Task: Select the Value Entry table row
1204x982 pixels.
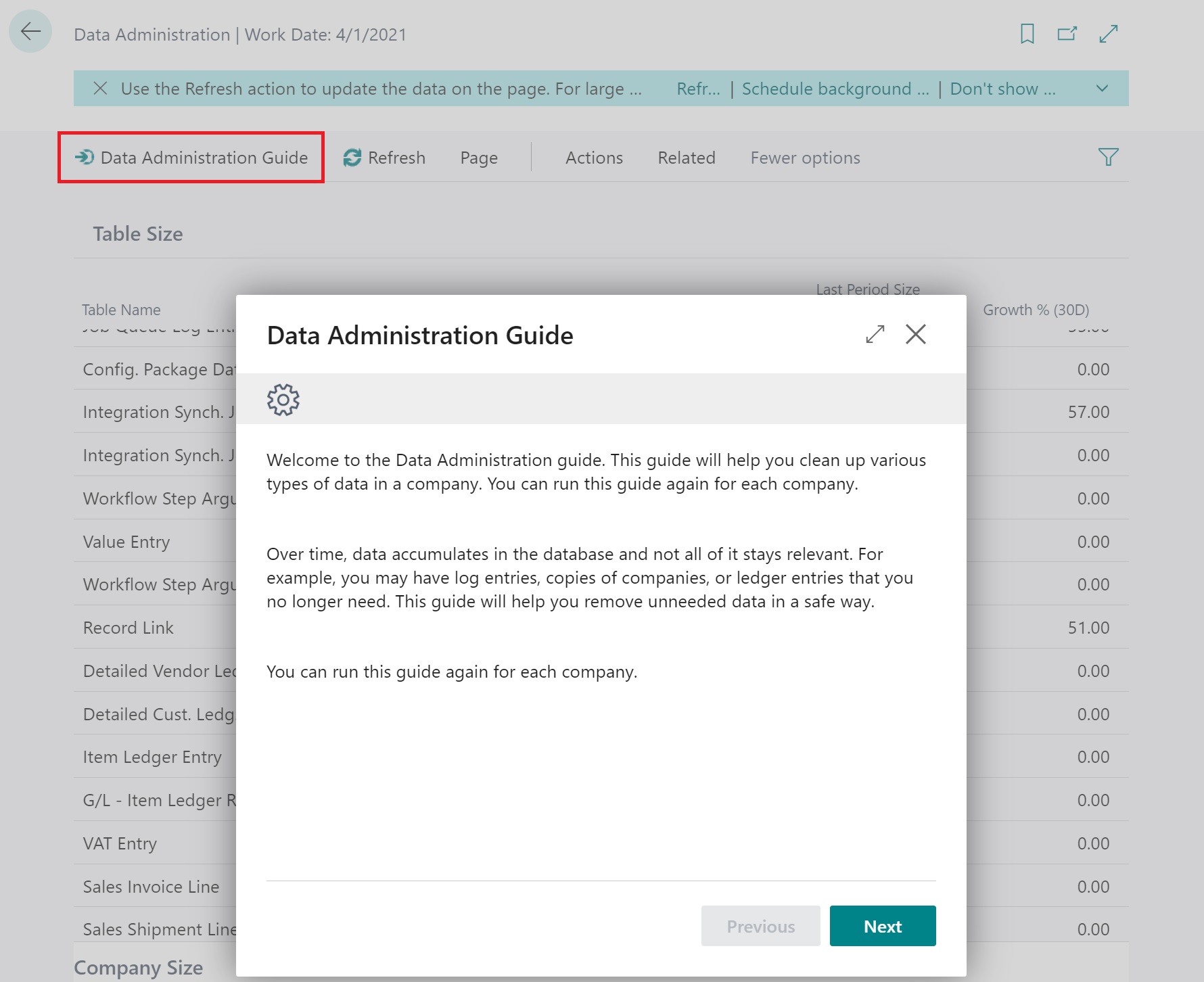Action: point(126,542)
